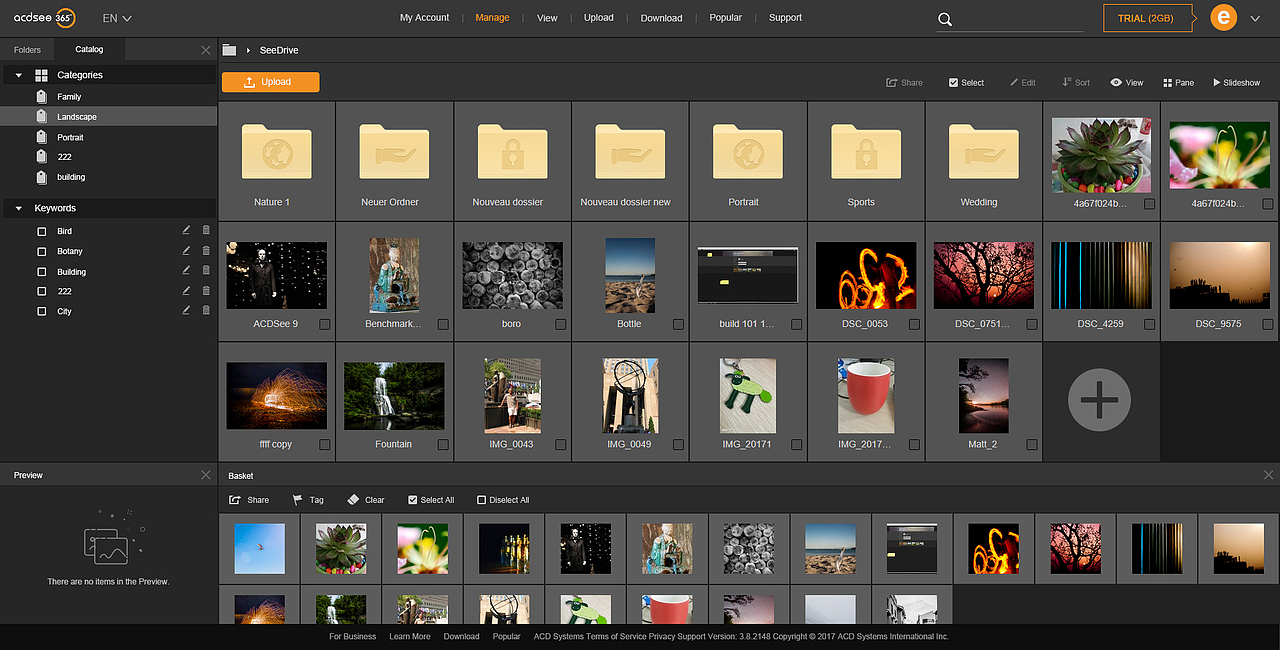This screenshot has width=1280, height=650.
Task: Click the large plus add tile
Action: point(1100,400)
